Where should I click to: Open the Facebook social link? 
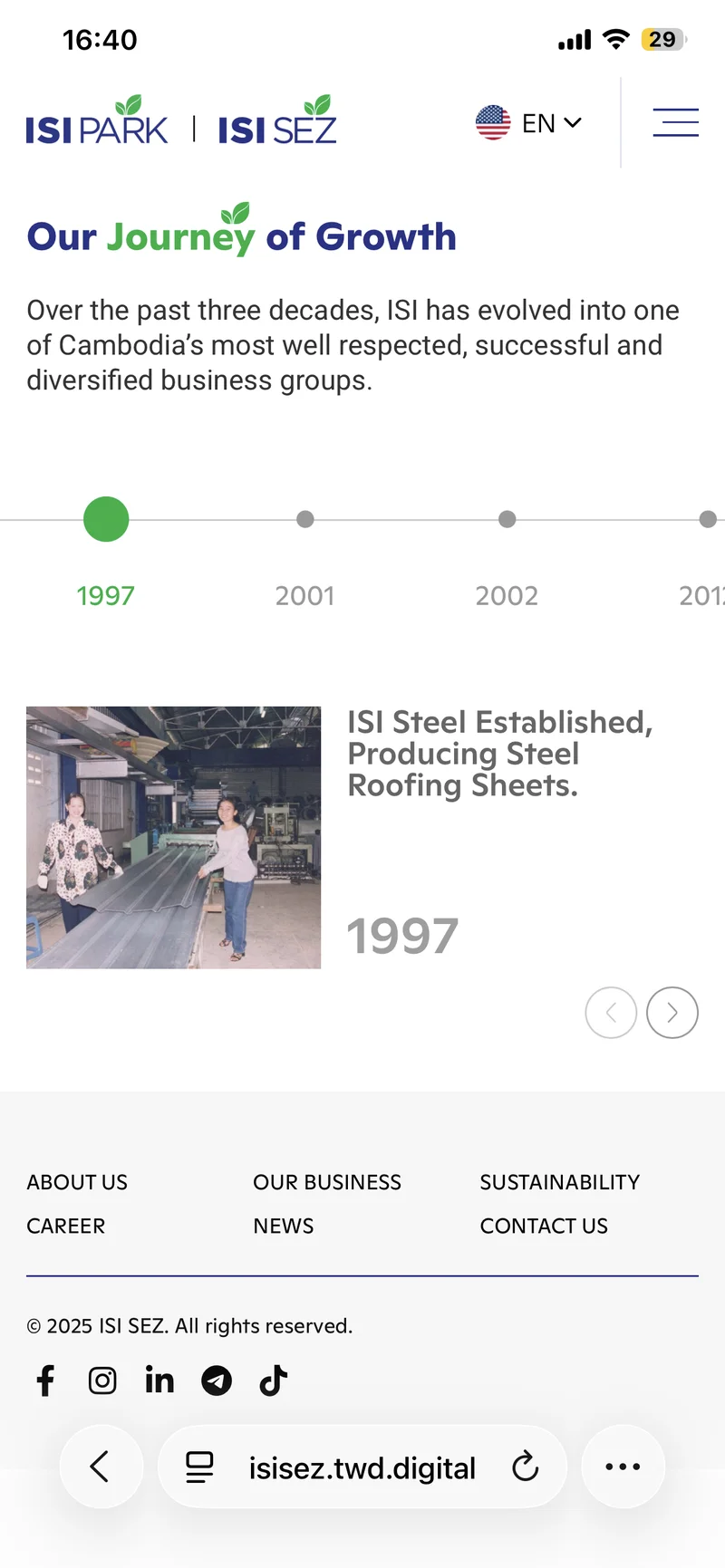(x=45, y=1380)
